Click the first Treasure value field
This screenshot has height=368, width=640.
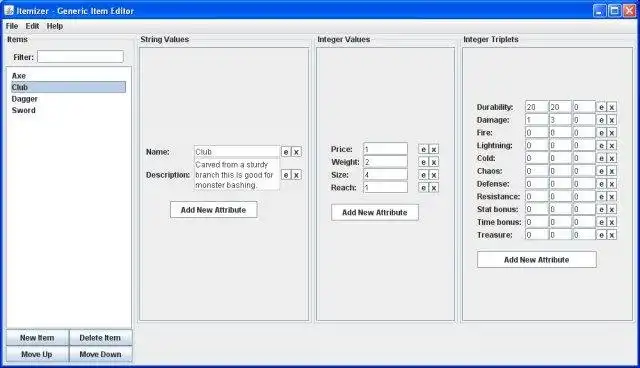(536, 235)
